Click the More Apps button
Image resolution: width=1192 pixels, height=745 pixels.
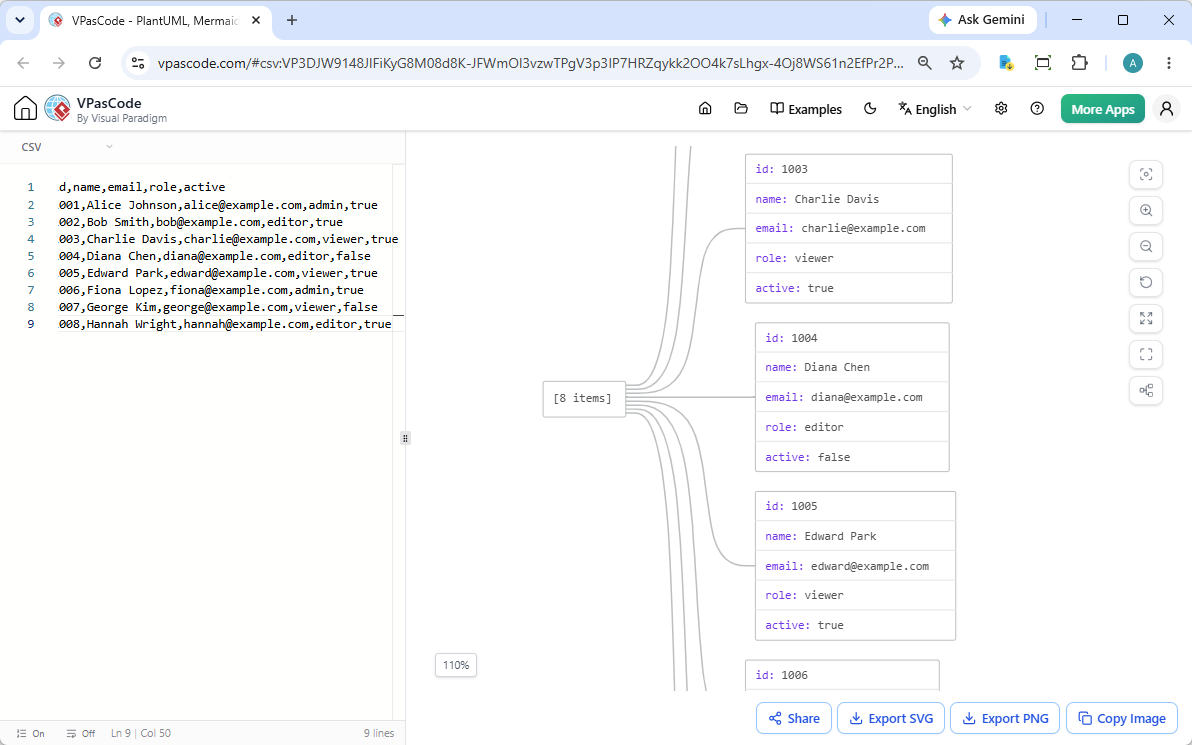[x=1102, y=109]
